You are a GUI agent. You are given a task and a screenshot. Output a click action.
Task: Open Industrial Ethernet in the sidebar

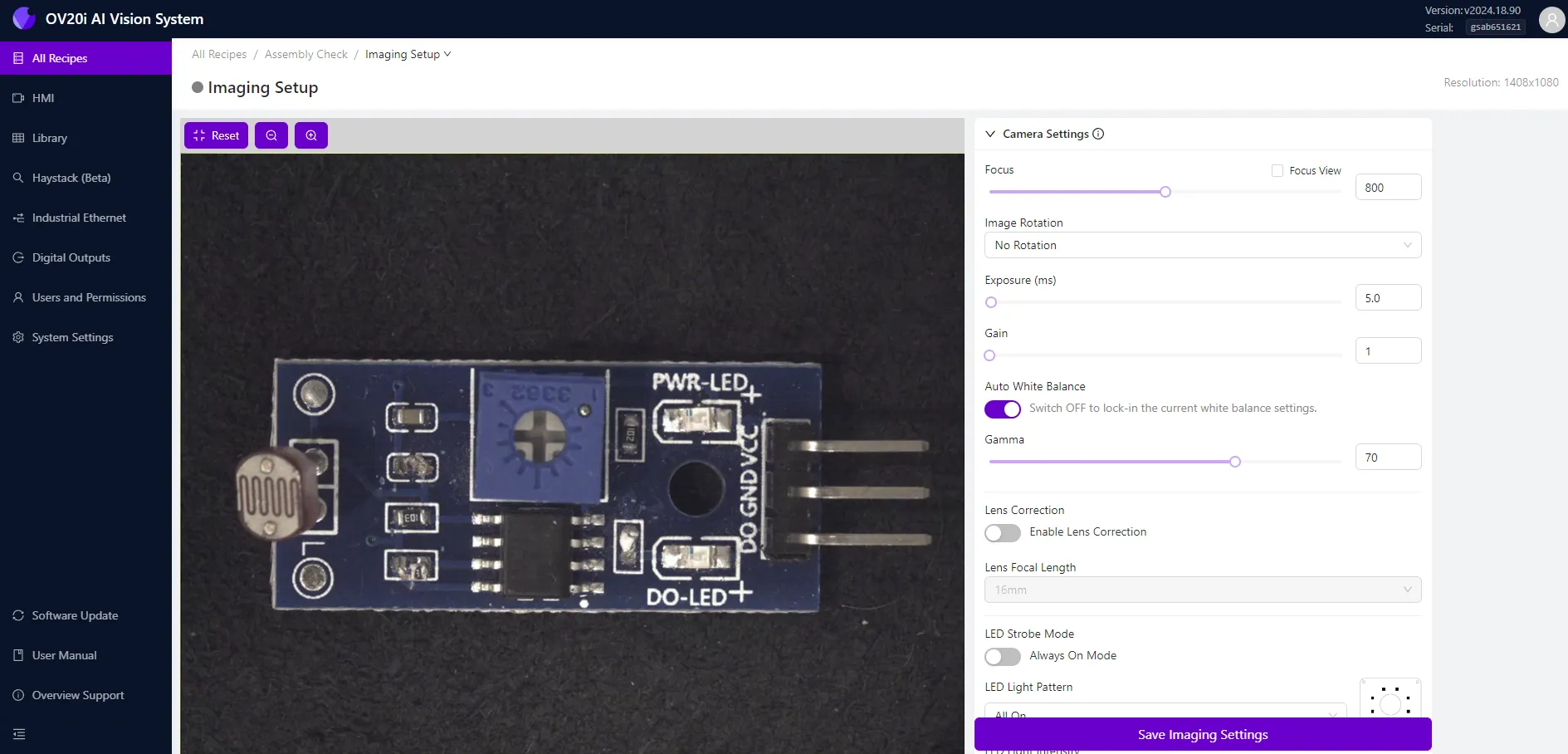79,218
